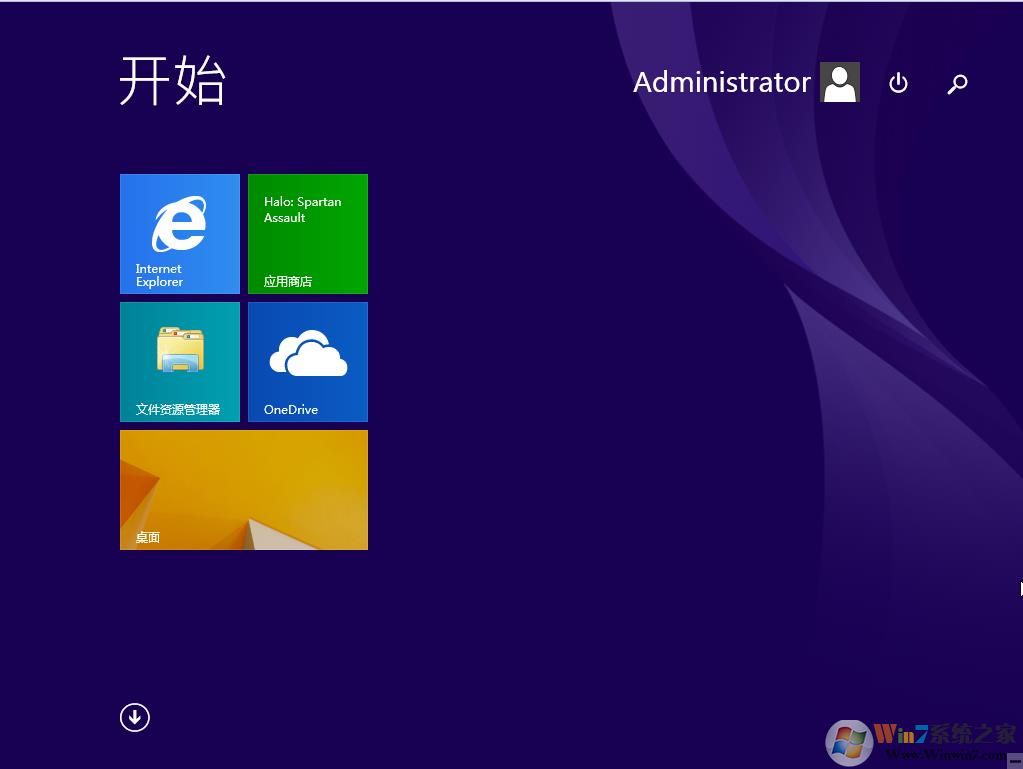The image size is (1023, 769).
Task: Click the 开始 Start screen heading
Action: tap(173, 81)
